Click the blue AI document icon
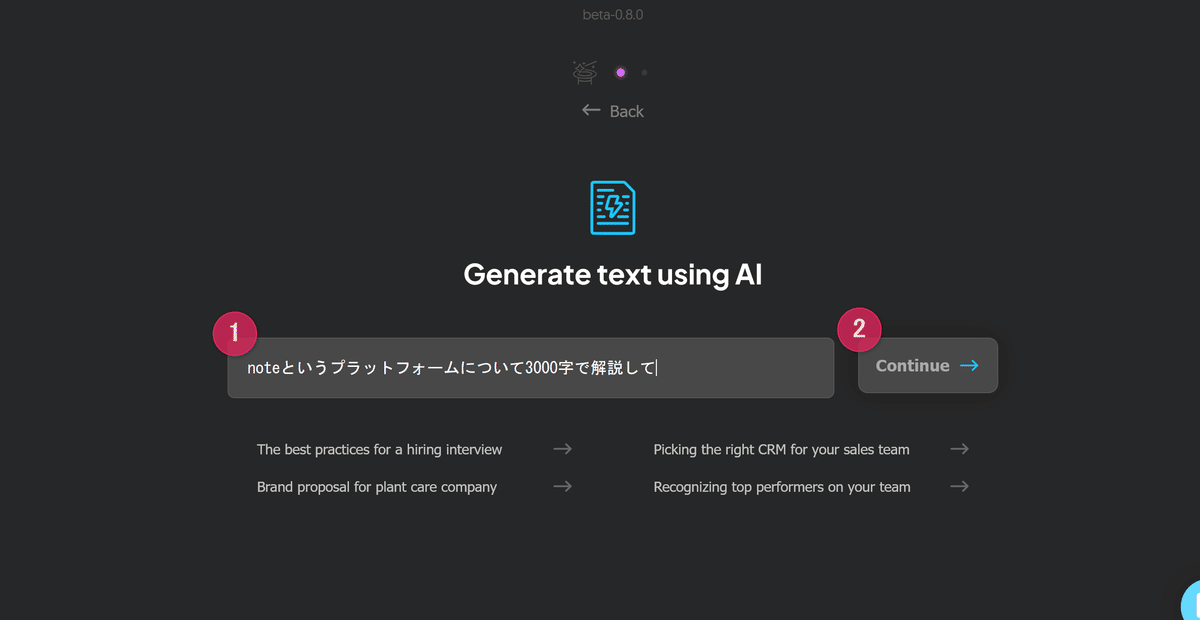 [613, 208]
